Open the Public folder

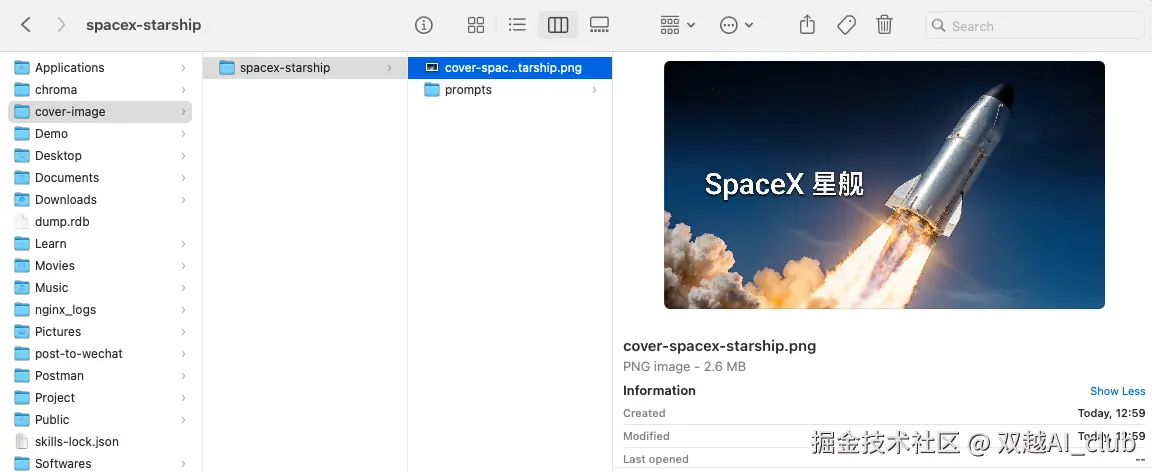point(100,420)
